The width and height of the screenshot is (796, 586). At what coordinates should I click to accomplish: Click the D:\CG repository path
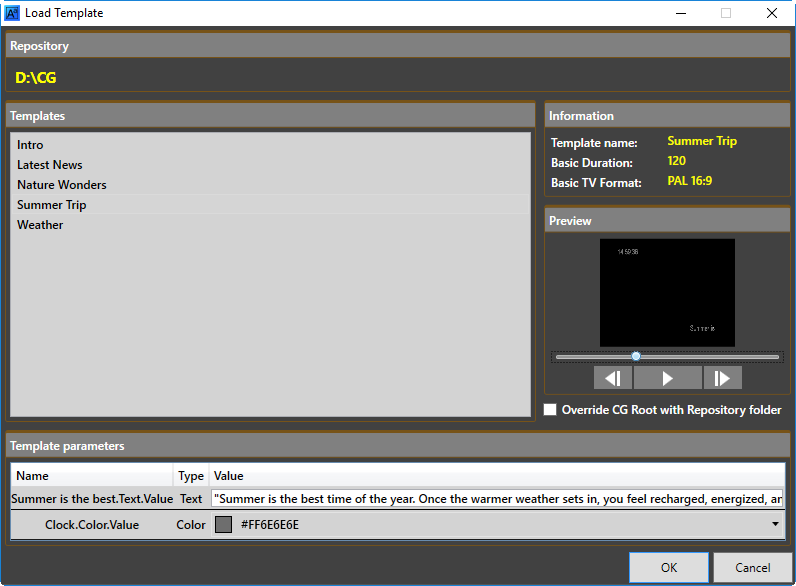tap(36, 78)
